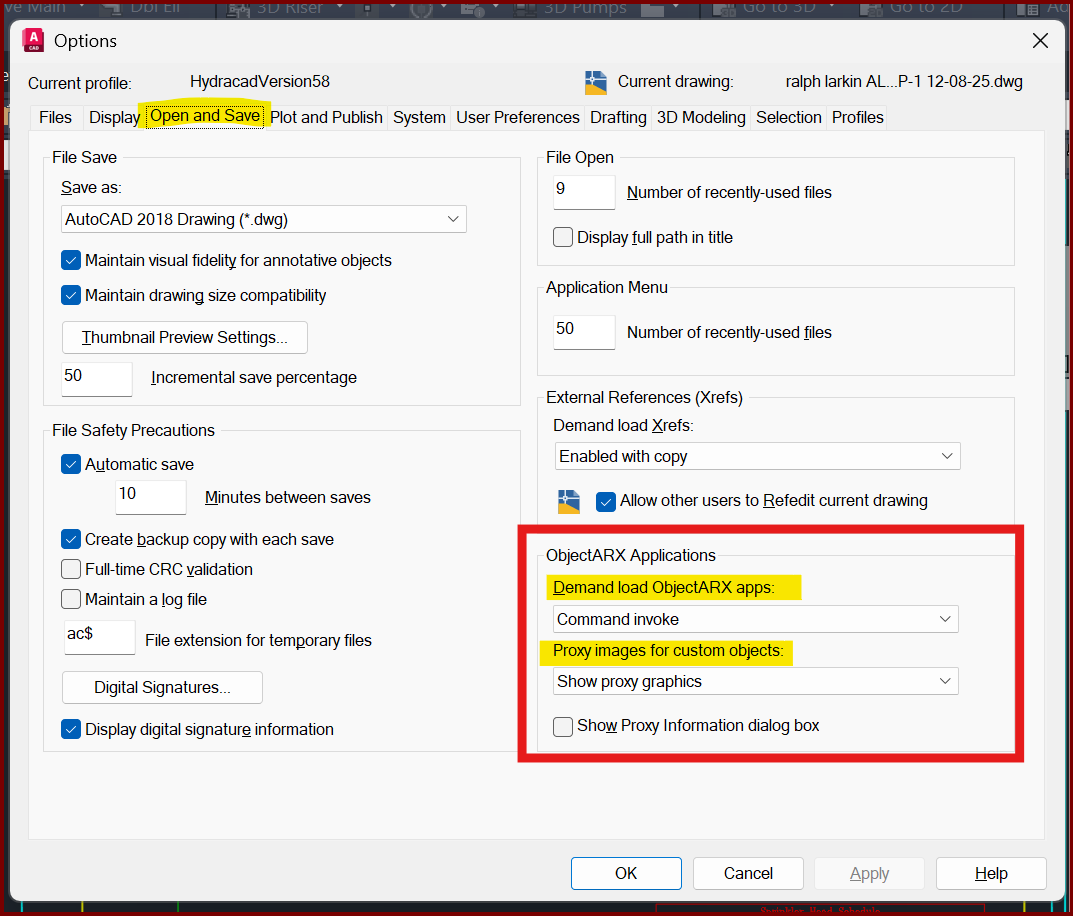Click the drawing icon beside Current drawing

[596, 82]
